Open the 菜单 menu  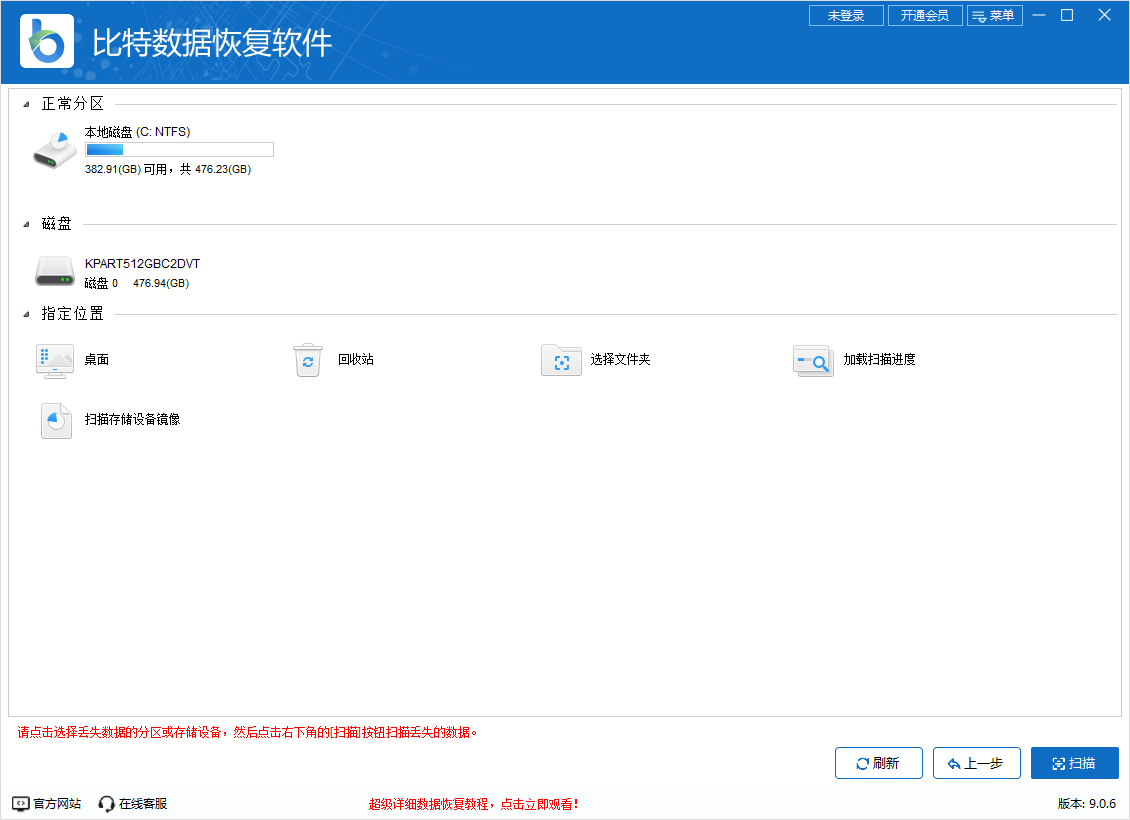[x=995, y=15]
